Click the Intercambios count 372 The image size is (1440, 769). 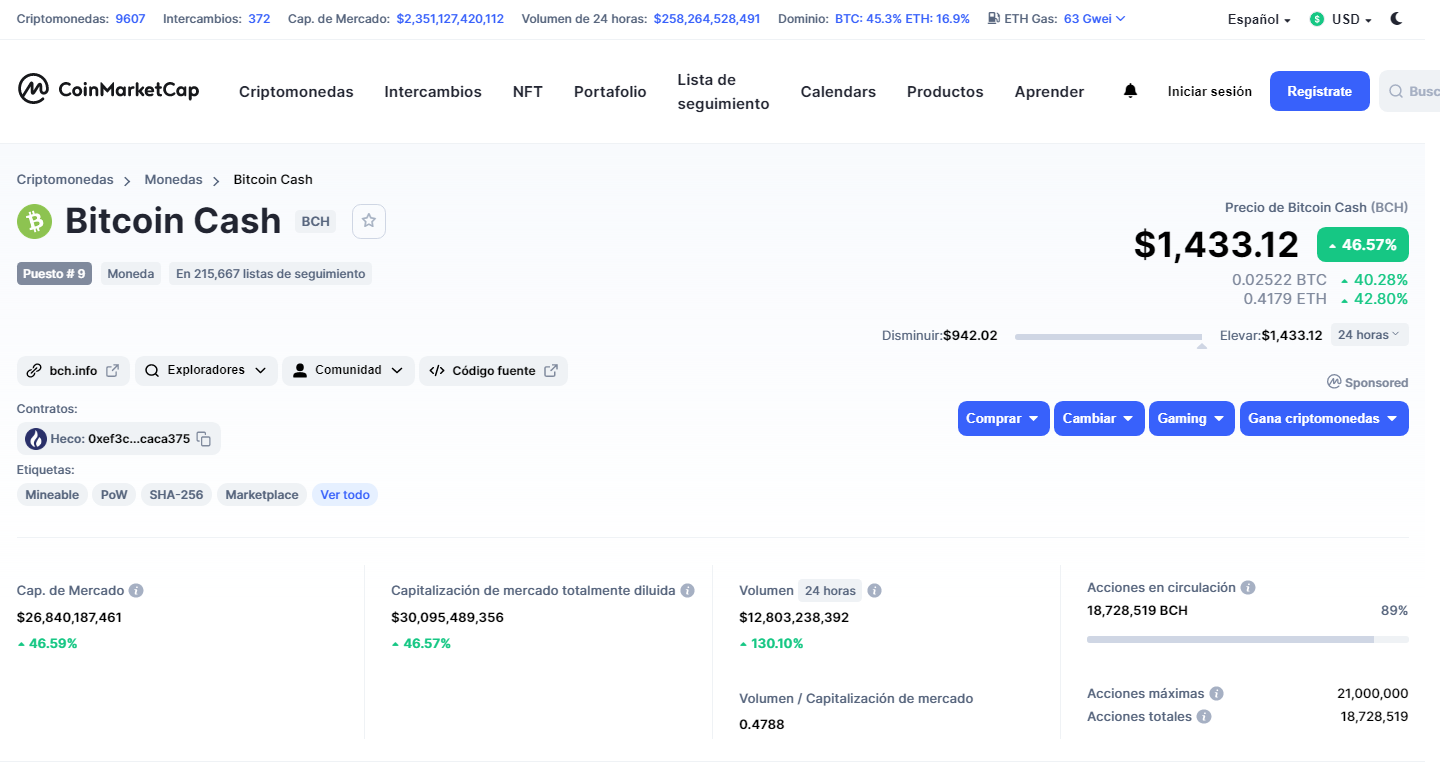pos(259,18)
